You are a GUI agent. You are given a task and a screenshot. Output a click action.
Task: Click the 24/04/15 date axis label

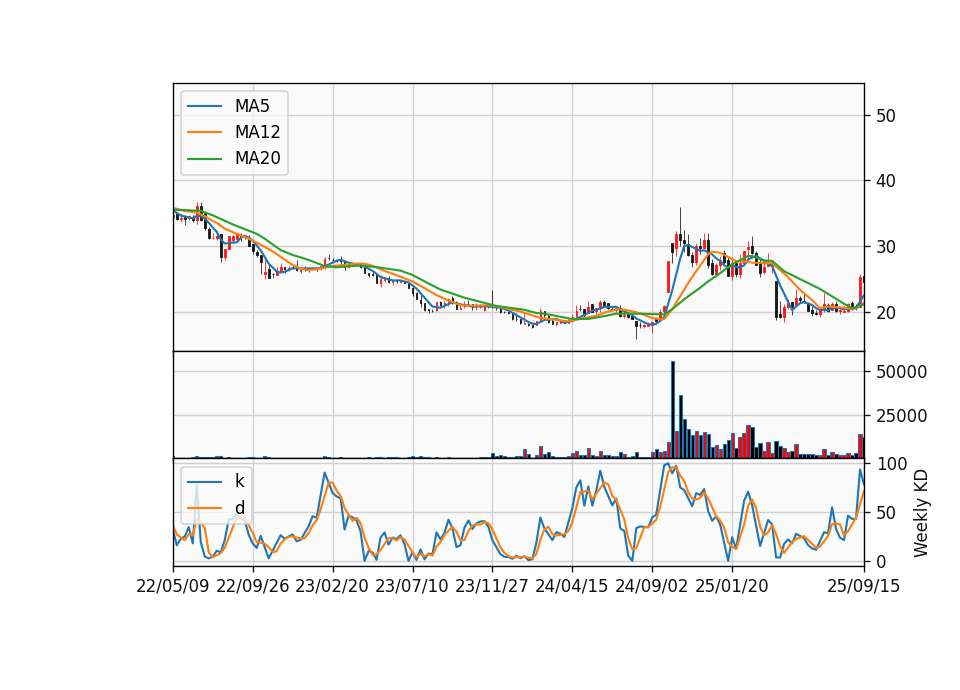(x=572, y=586)
